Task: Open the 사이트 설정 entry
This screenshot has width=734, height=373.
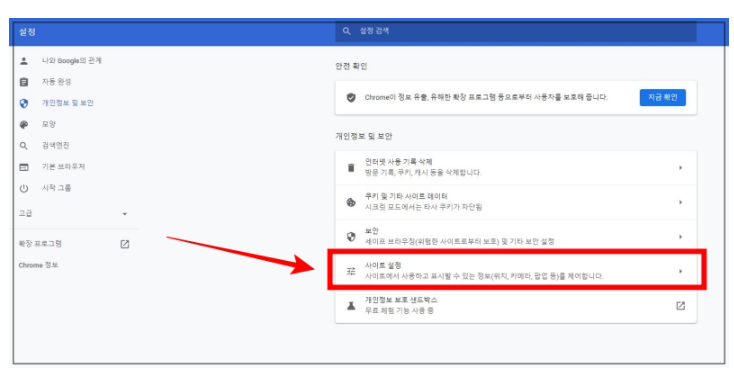Action: tap(516, 271)
